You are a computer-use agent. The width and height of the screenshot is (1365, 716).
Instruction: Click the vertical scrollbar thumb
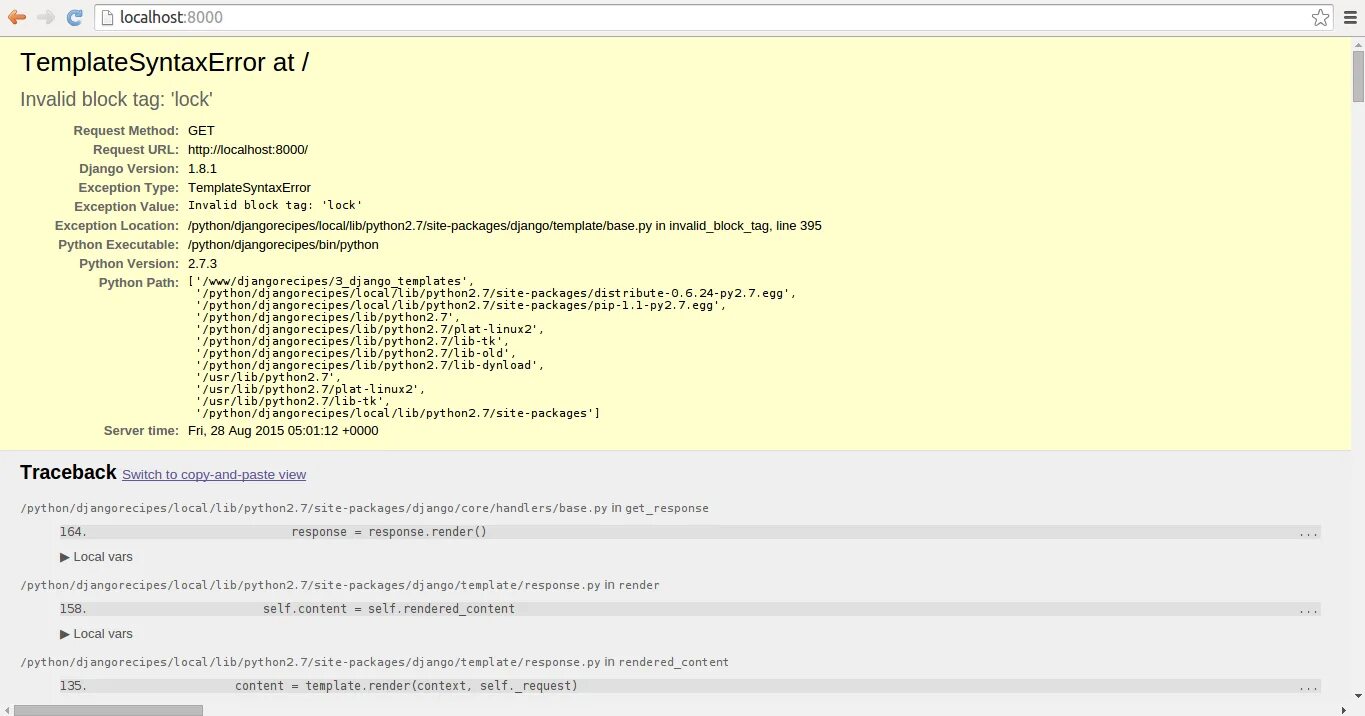1358,75
